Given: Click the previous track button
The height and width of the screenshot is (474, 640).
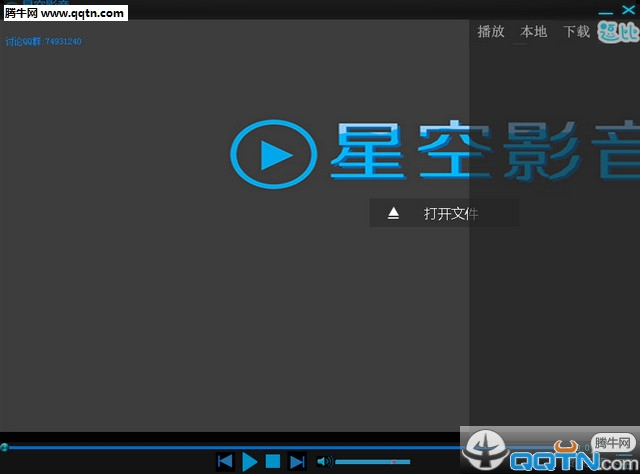Looking at the screenshot, I should tap(225, 462).
